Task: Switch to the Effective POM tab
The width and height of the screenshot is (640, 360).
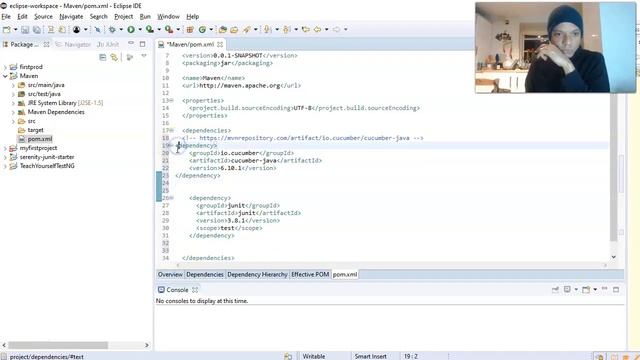Action: [310, 275]
